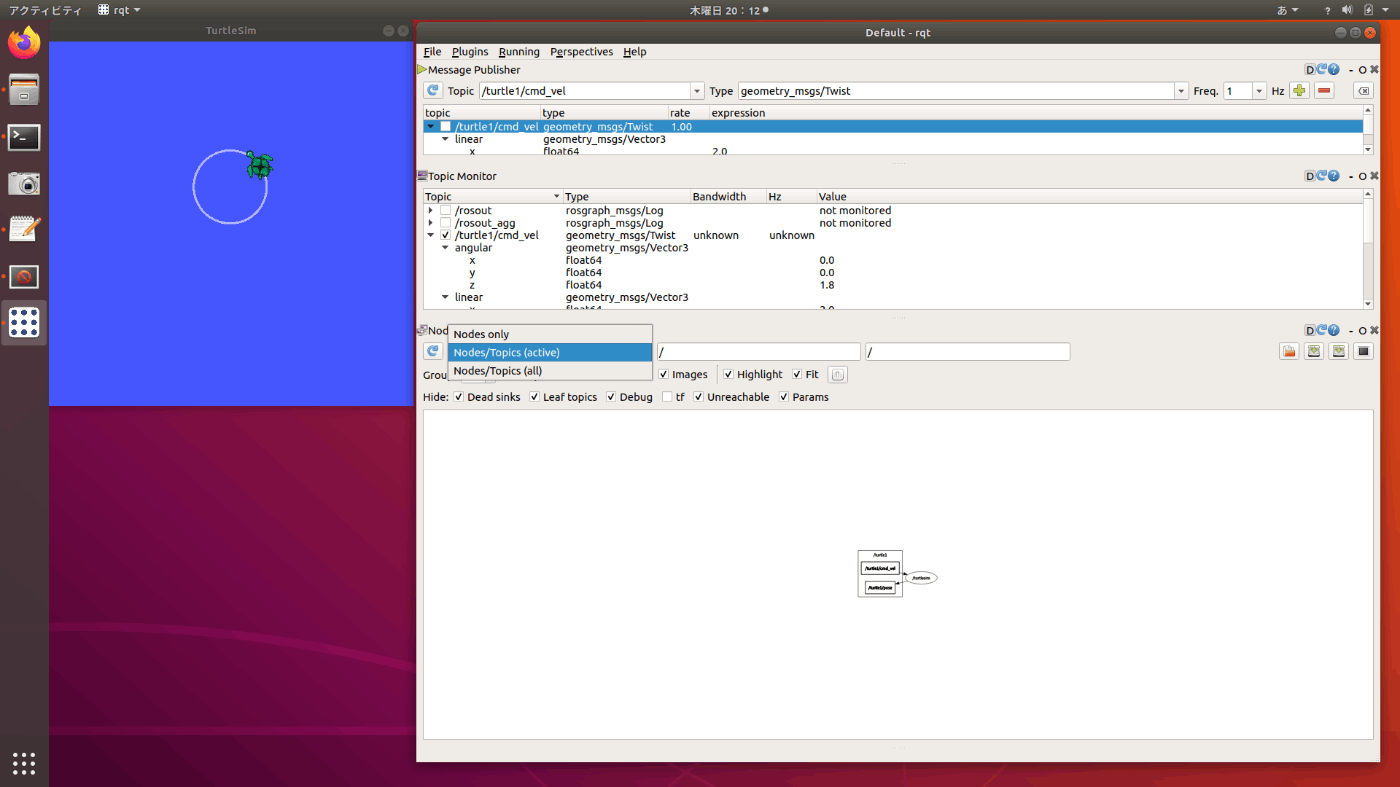1400x787 pixels.
Task: Open the Type combo box dropdown arrow
Action: (x=1181, y=91)
